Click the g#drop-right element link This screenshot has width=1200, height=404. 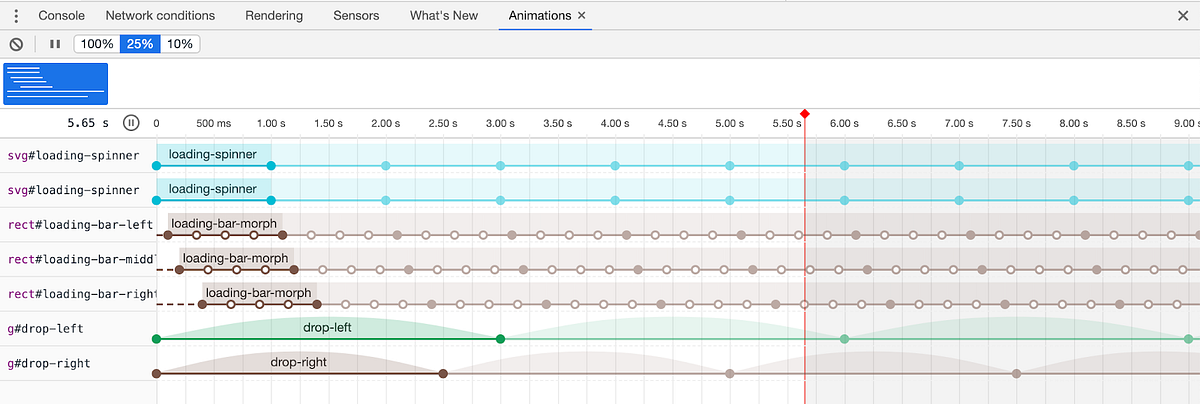[48, 363]
